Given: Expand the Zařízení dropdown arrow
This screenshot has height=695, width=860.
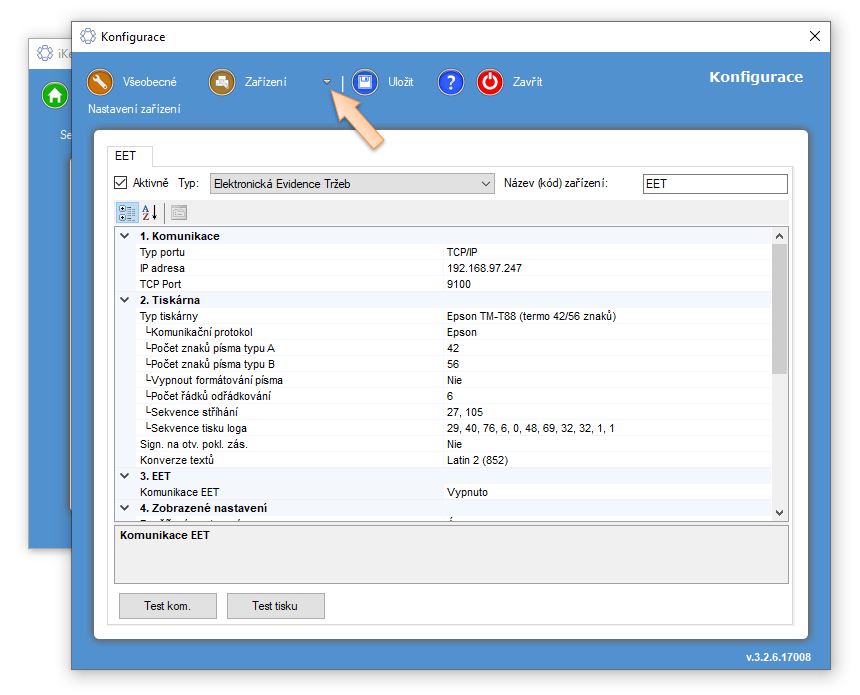Looking at the screenshot, I should pos(327,83).
